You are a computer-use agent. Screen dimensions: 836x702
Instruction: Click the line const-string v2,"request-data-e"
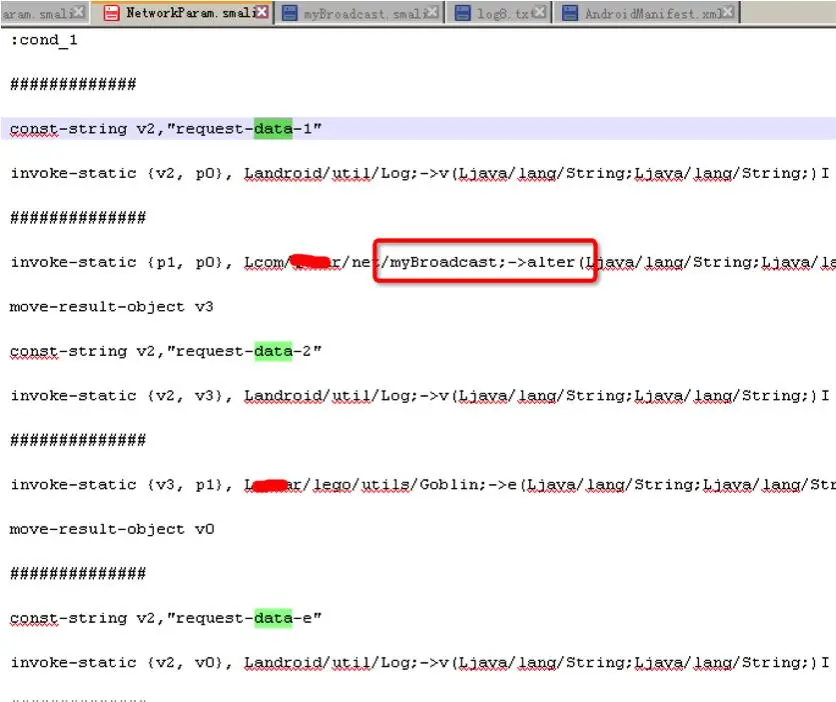point(165,618)
